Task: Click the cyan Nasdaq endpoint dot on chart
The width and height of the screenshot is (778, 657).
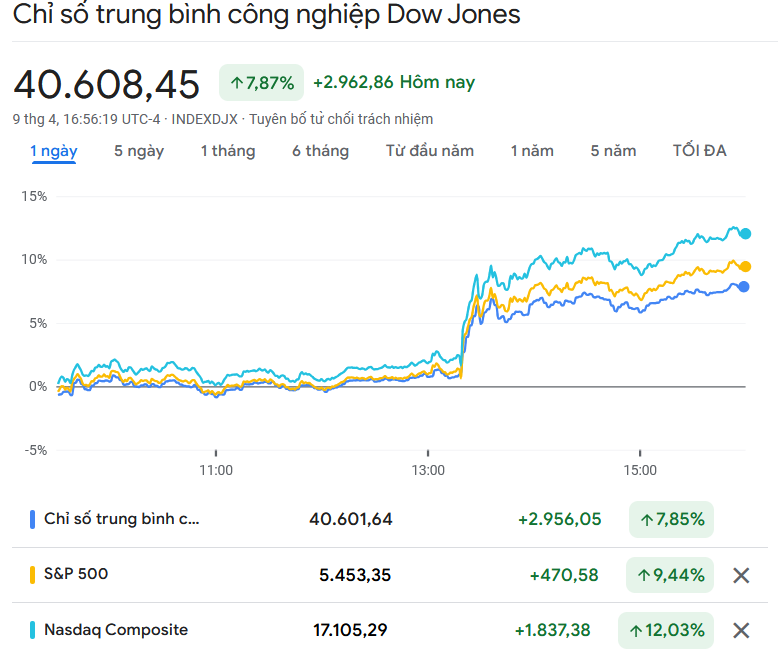Action: [x=745, y=234]
